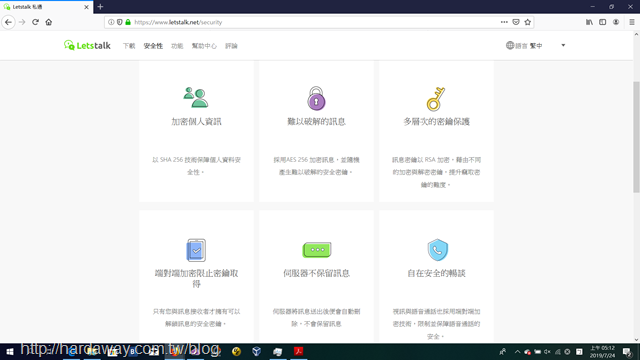Open the 幫助中心 link
The image size is (640, 360).
(x=204, y=46)
